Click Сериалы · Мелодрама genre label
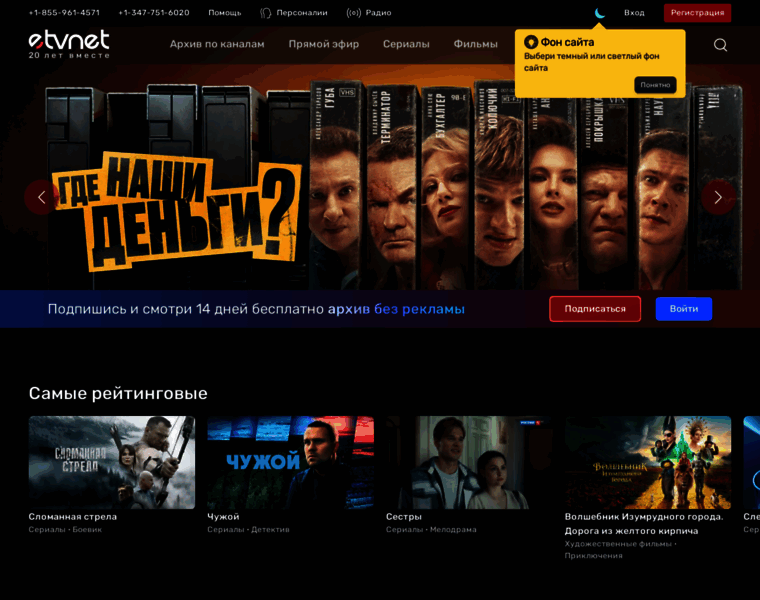The image size is (760, 600). pos(431,530)
